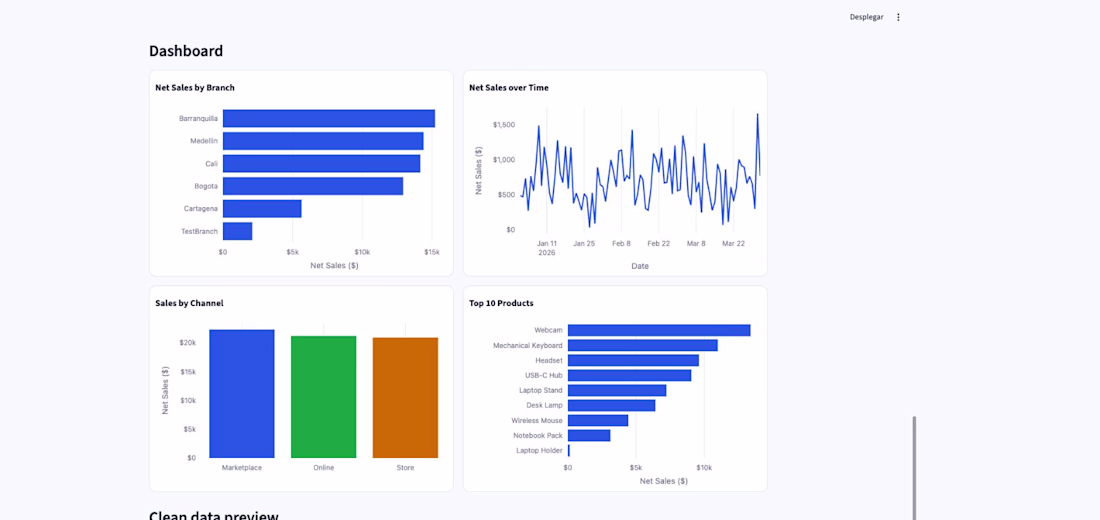Click the 'Barranquilla' axis label
The width and height of the screenshot is (1100, 520).
tap(199, 119)
